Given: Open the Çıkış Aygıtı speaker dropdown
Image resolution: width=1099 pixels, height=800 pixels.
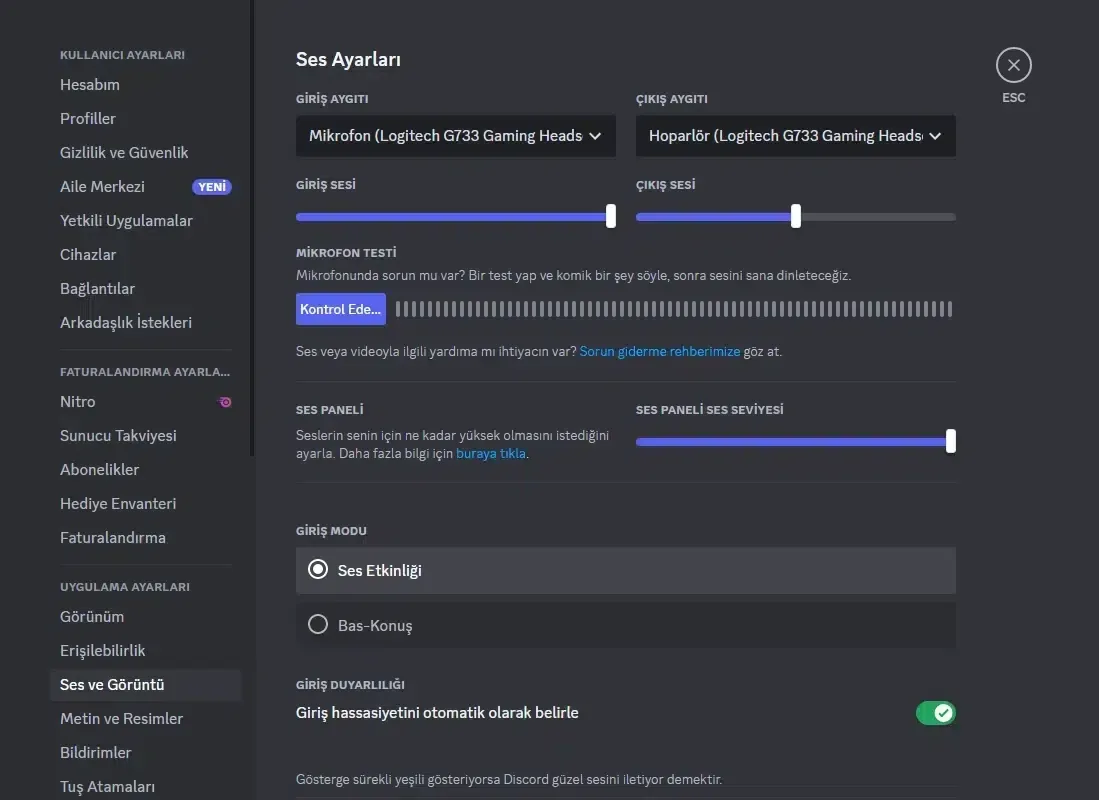Looking at the screenshot, I should click(796, 136).
